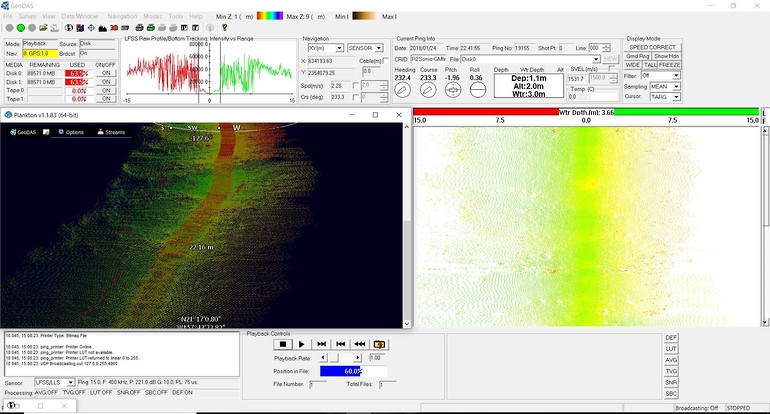Viewport: 770px width, 414px height.
Task: Click the globe navigation toolbar icon
Action: pyautogui.click(x=69, y=28)
